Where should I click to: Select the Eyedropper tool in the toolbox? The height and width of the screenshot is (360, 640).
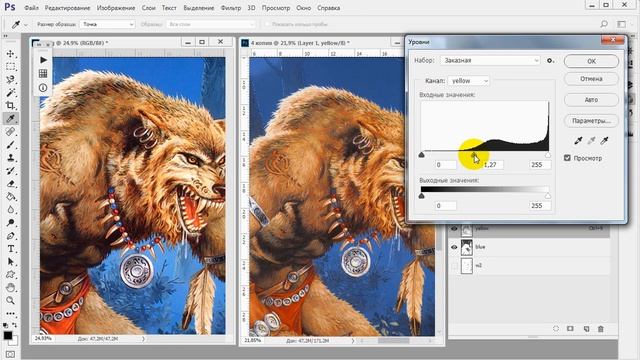(11, 118)
